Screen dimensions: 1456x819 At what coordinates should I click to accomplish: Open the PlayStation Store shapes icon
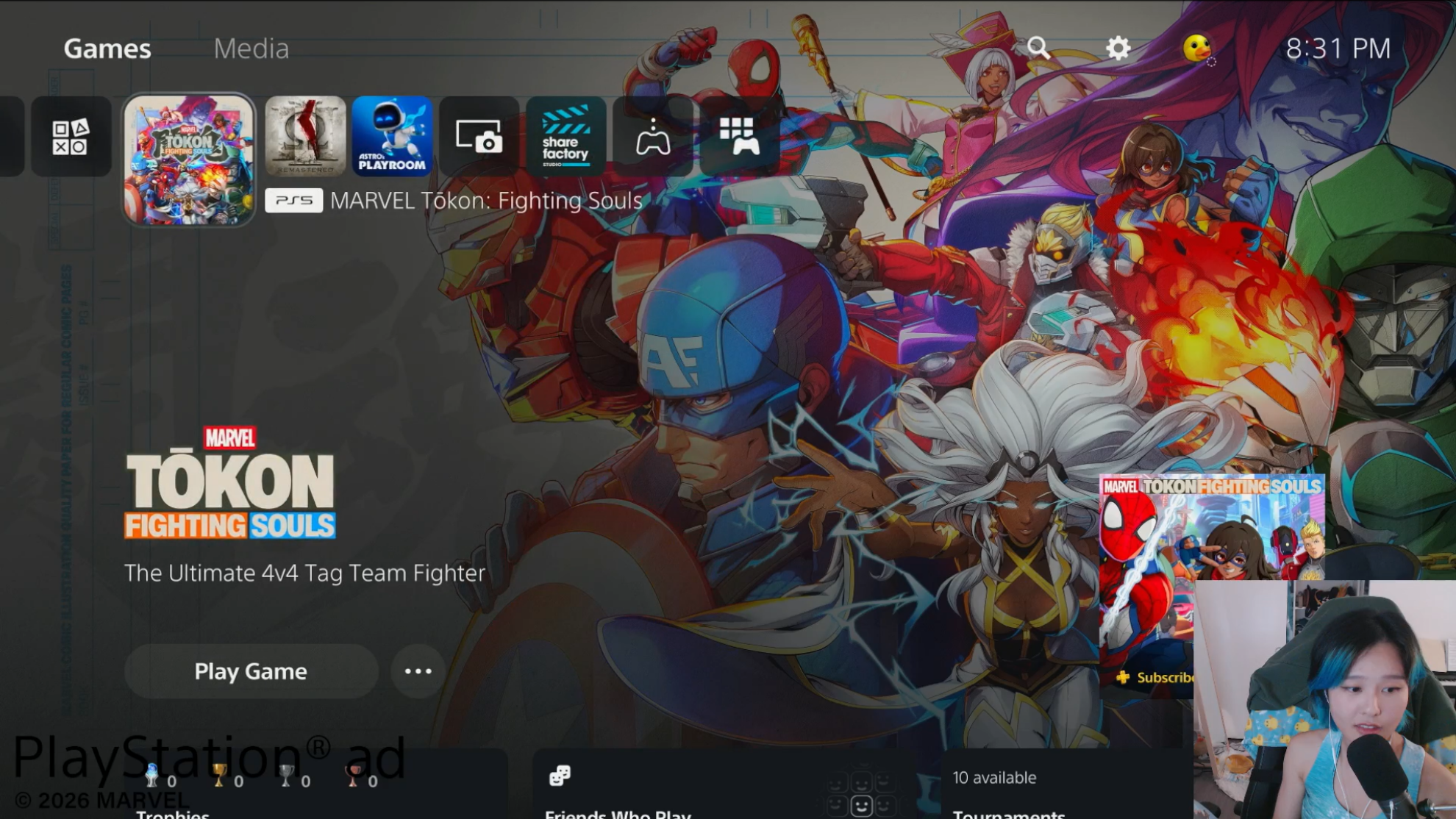(71, 136)
